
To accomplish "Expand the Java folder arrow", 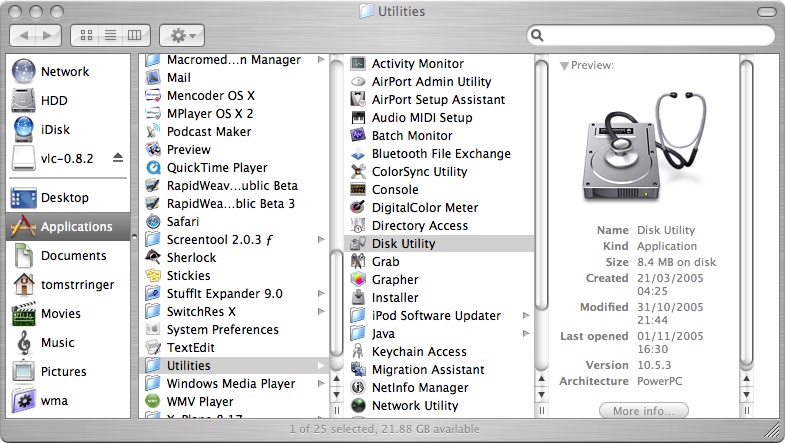I will click(526, 334).
